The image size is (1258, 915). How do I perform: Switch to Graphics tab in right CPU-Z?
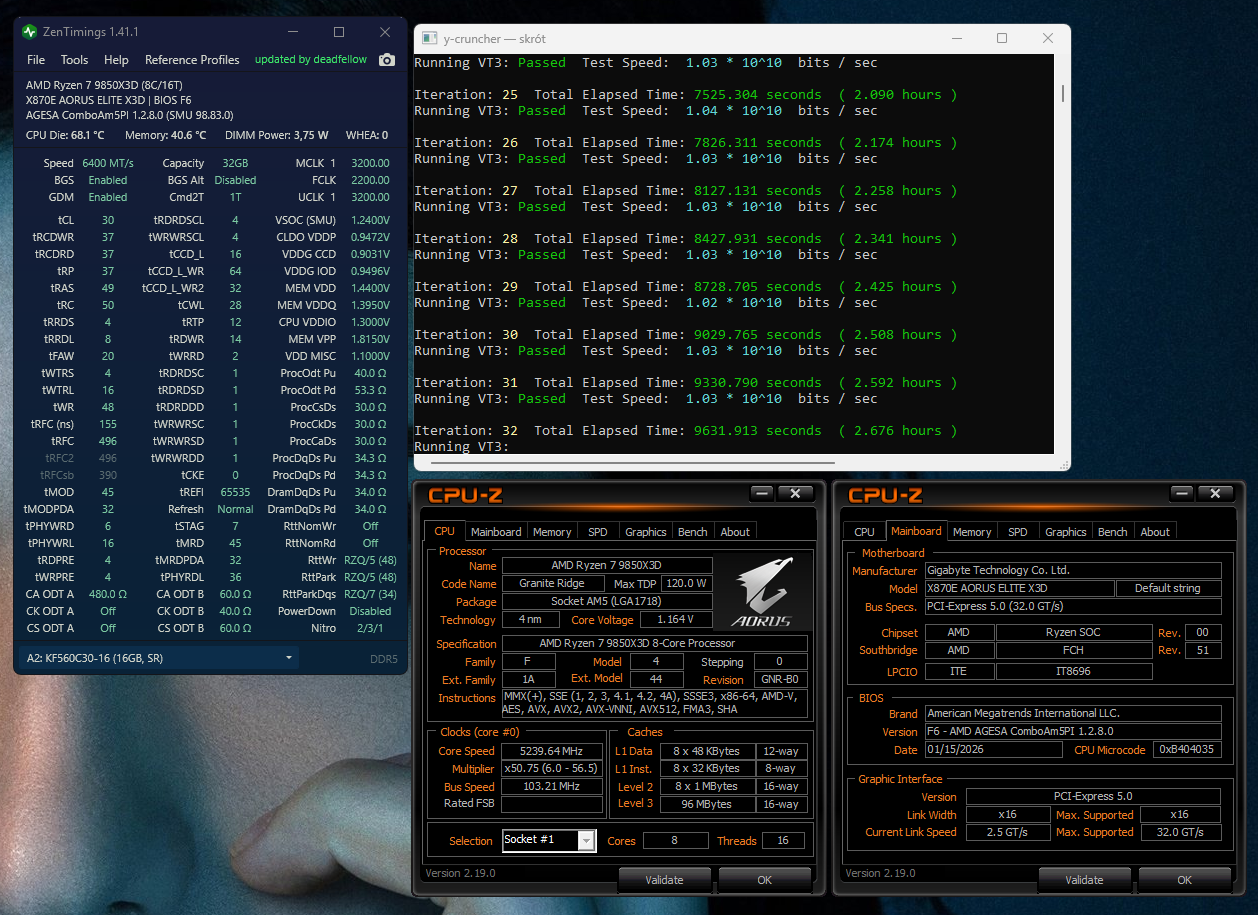click(1065, 532)
